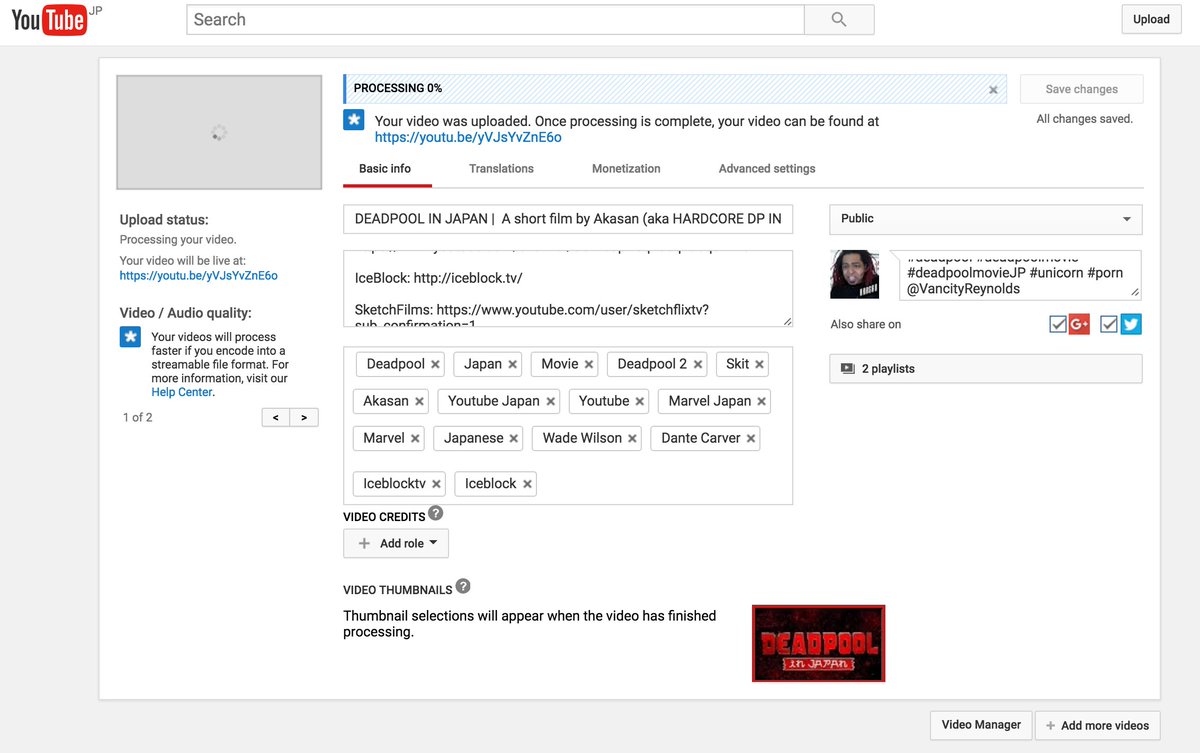The width and height of the screenshot is (1200, 753).
Task: Open the youtu.be link in upload message
Action: pyautogui.click(x=468, y=138)
